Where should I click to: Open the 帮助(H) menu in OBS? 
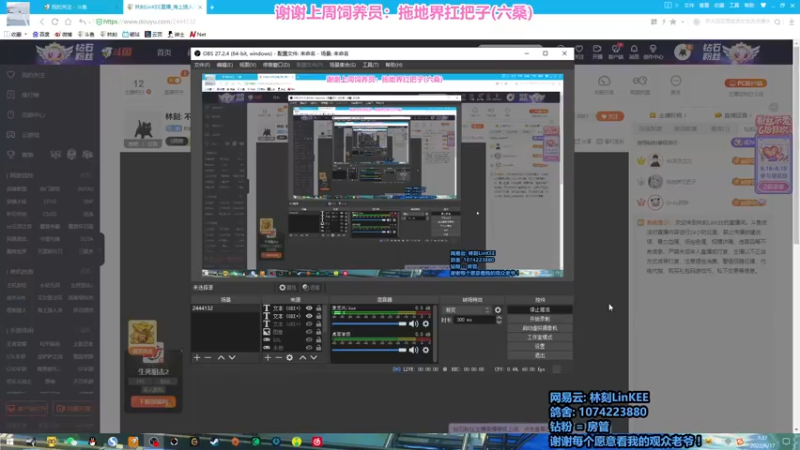[x=394, y=65]
